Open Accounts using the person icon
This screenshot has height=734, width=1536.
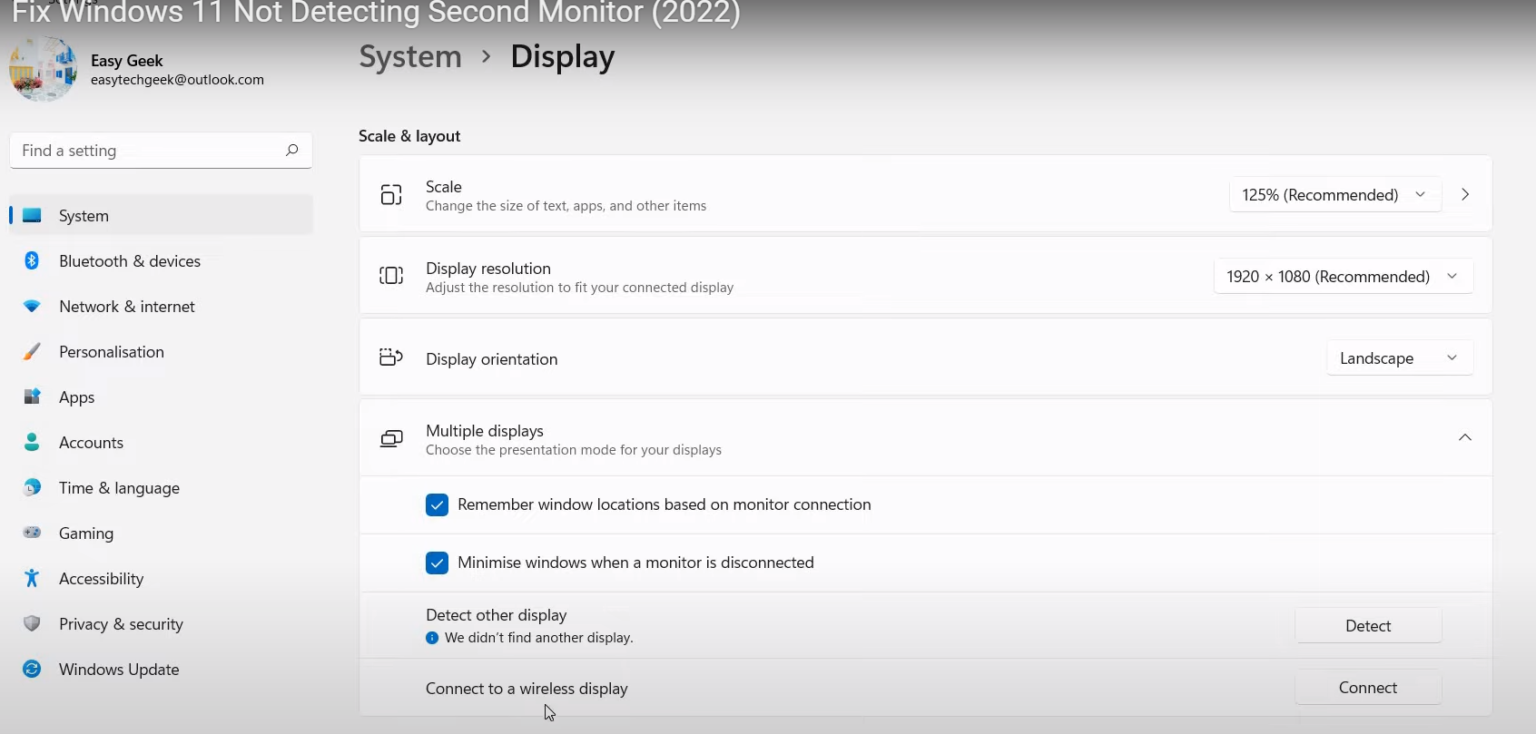[x=31, y=442]
